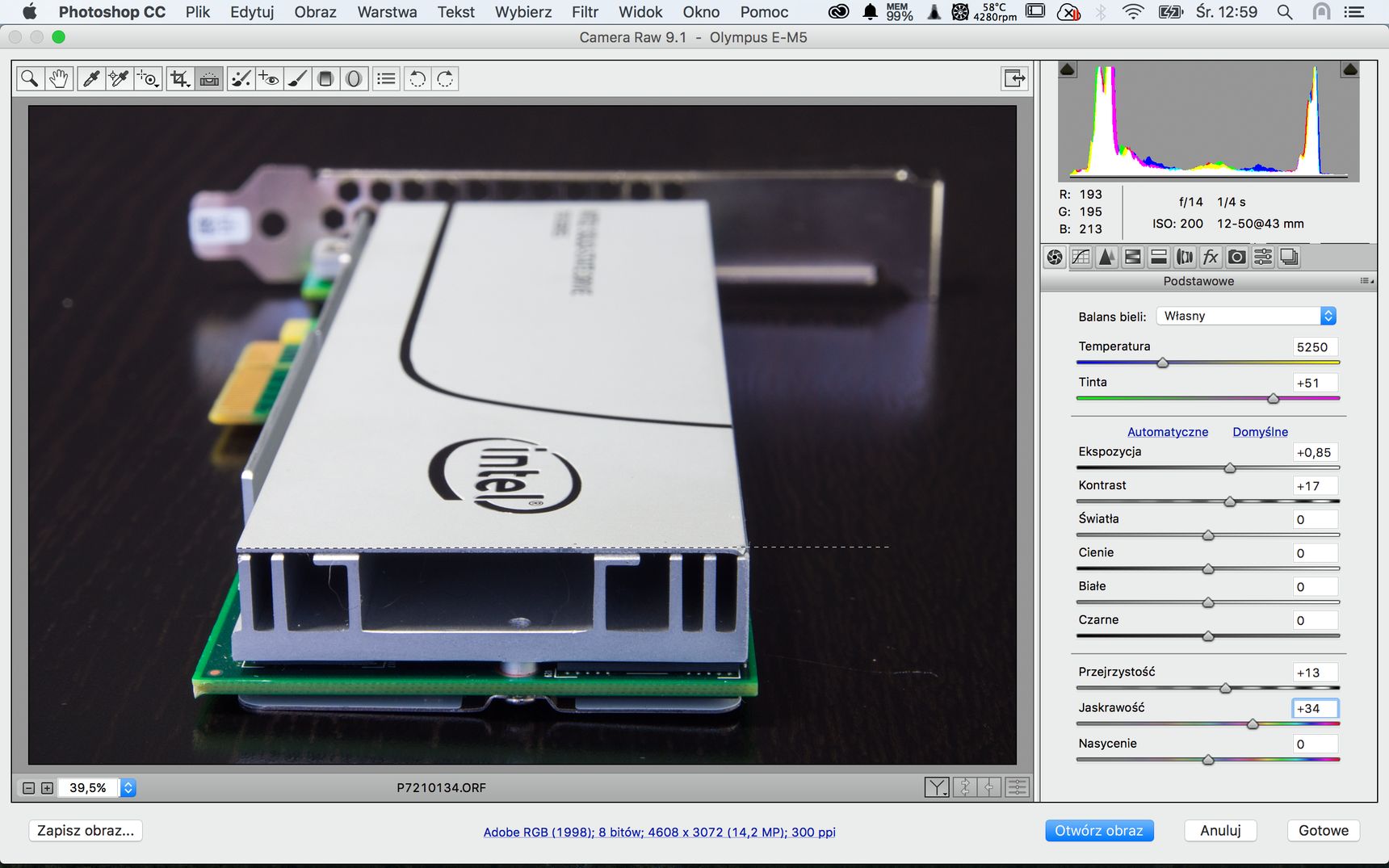This screenshot has width=1389, height=868.
Task: Click the zoom out minus button
Action: (28, 788)
